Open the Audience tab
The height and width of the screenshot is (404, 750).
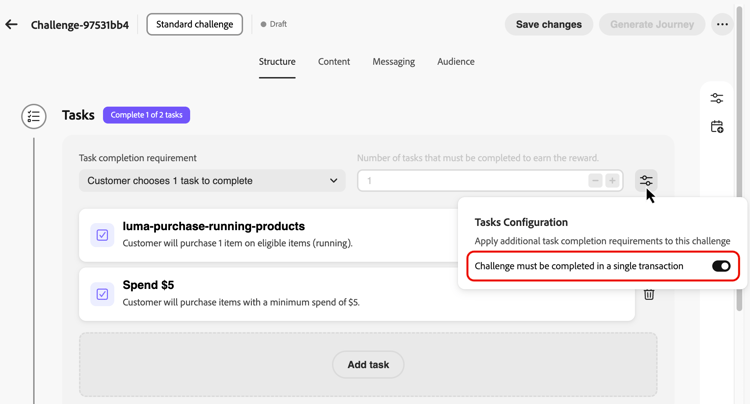(456, 62)
